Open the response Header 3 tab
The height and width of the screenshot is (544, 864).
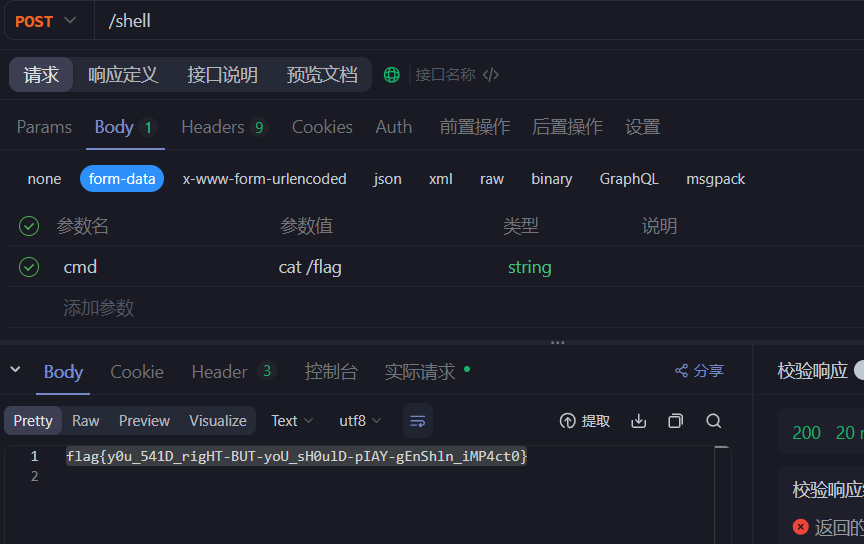tap(233, 372)
